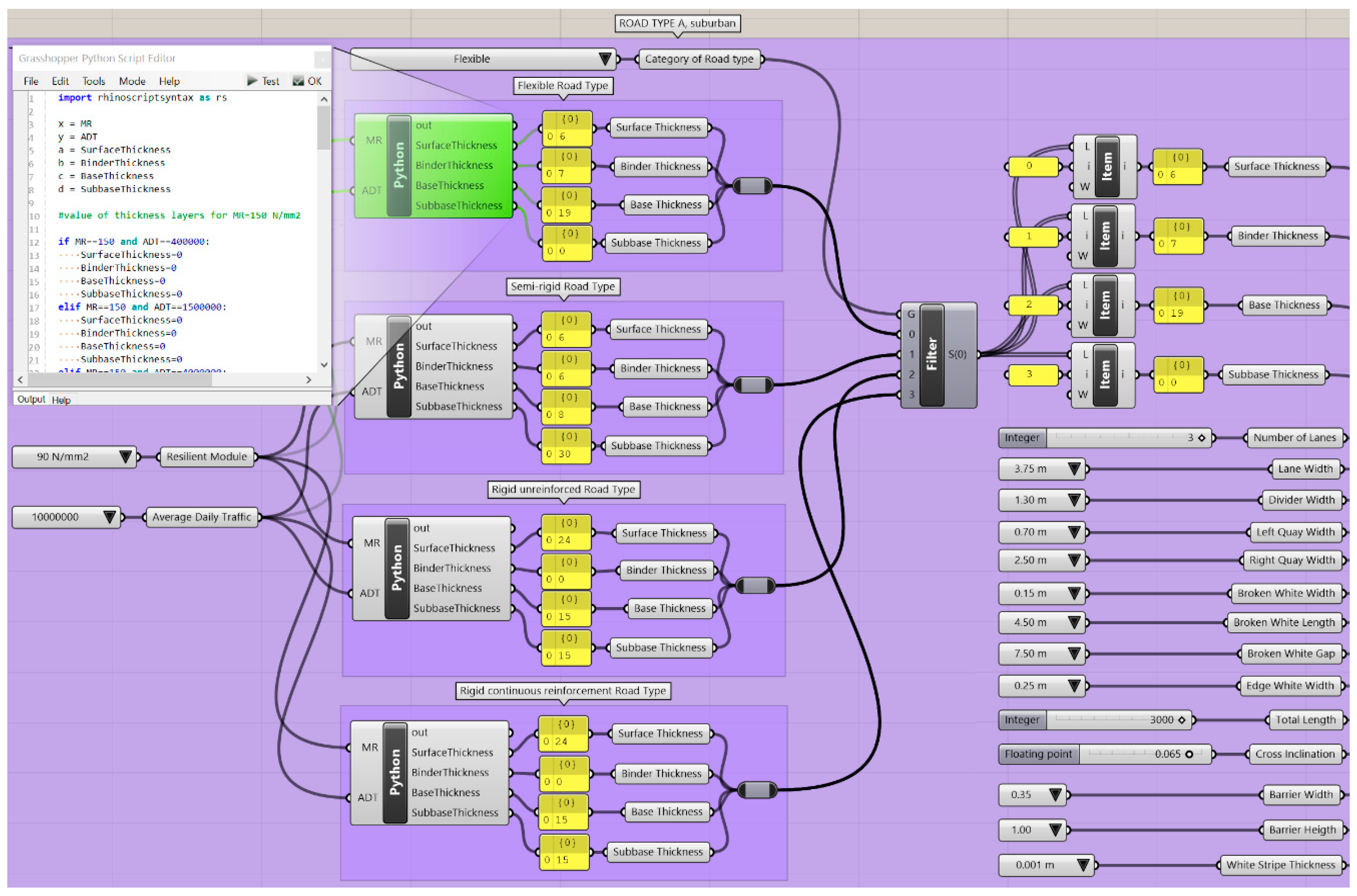The width and height of the screenshot is (1357, 896).
Task: Expand the 90 N/mm2 resilient module dropdown
Action: click(74, 456)
